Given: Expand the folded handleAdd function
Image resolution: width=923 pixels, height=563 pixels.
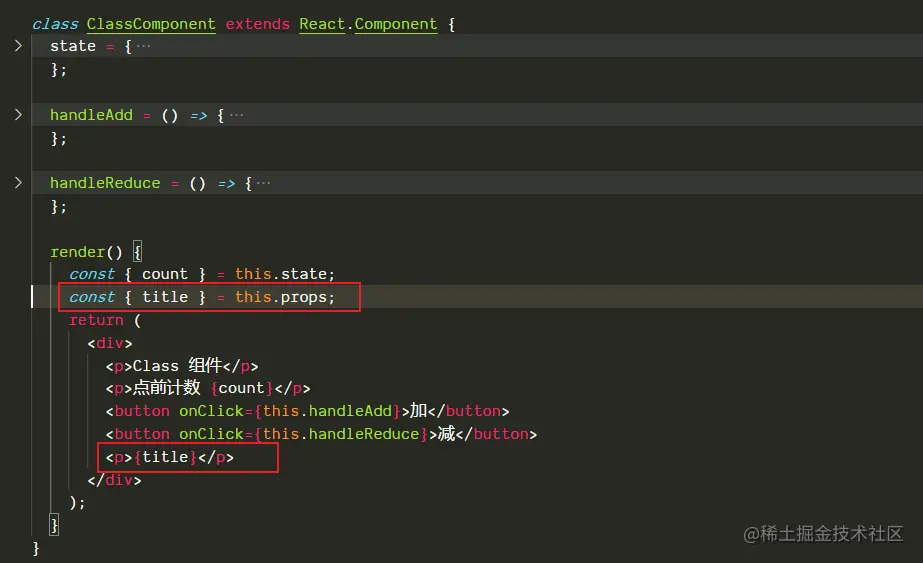Looking at the screenshot, I should [x=18, y=115].
